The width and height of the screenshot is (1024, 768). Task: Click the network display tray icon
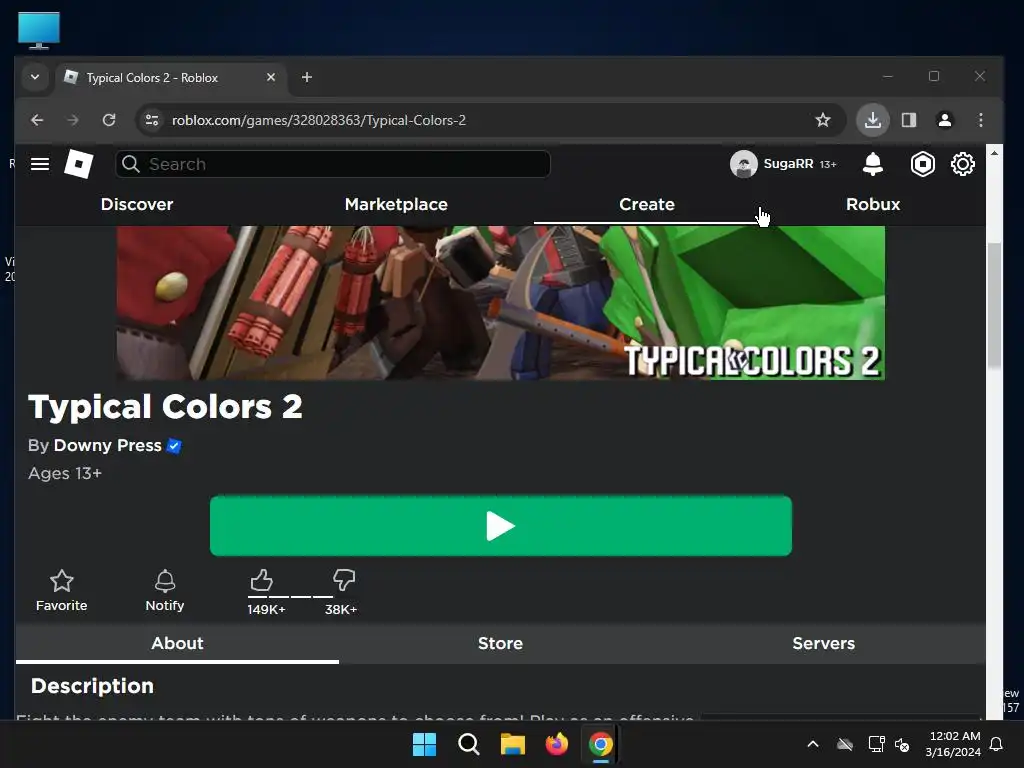pyautogui.click(x=876, y=744)
